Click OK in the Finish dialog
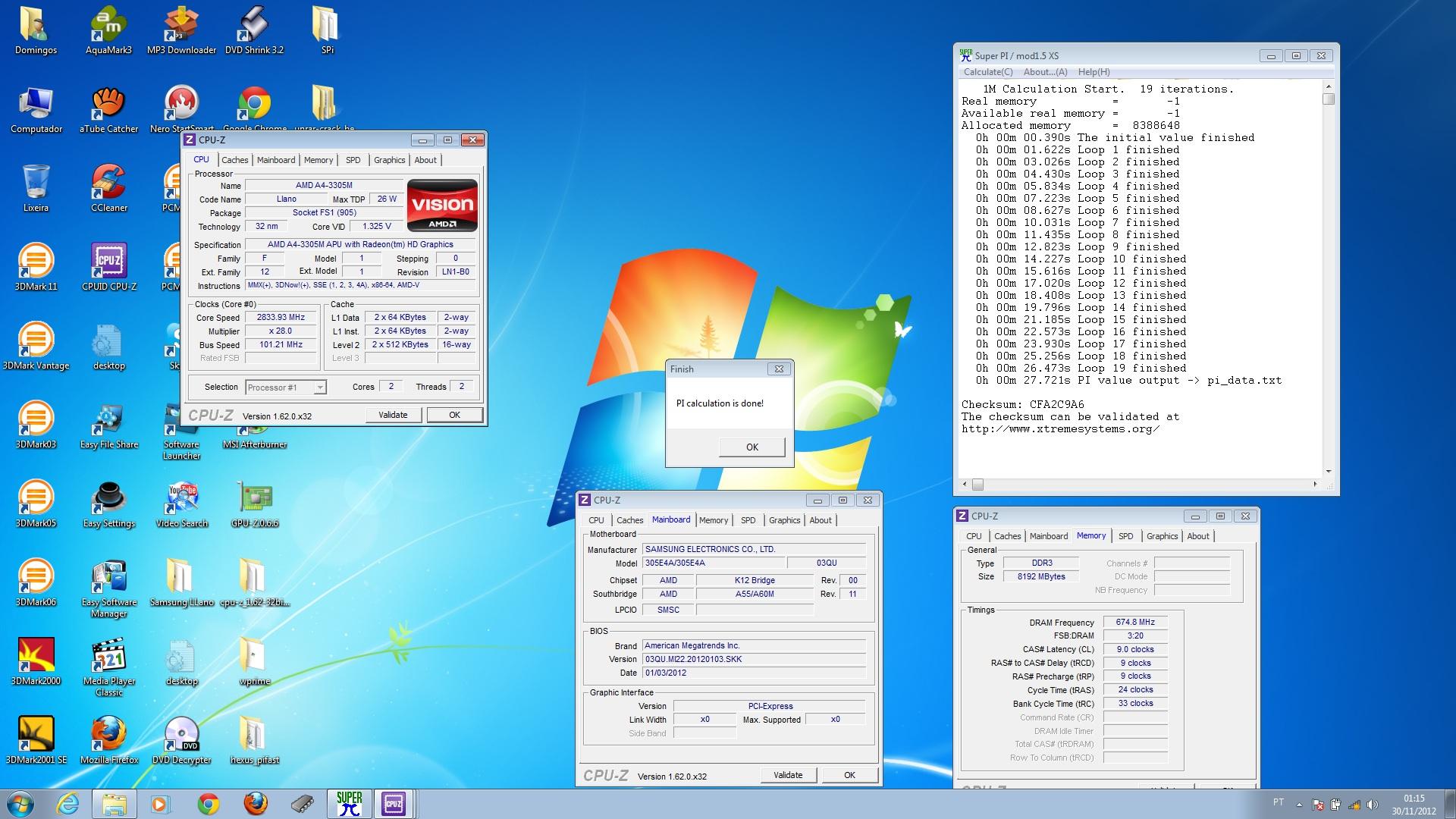 752,447
